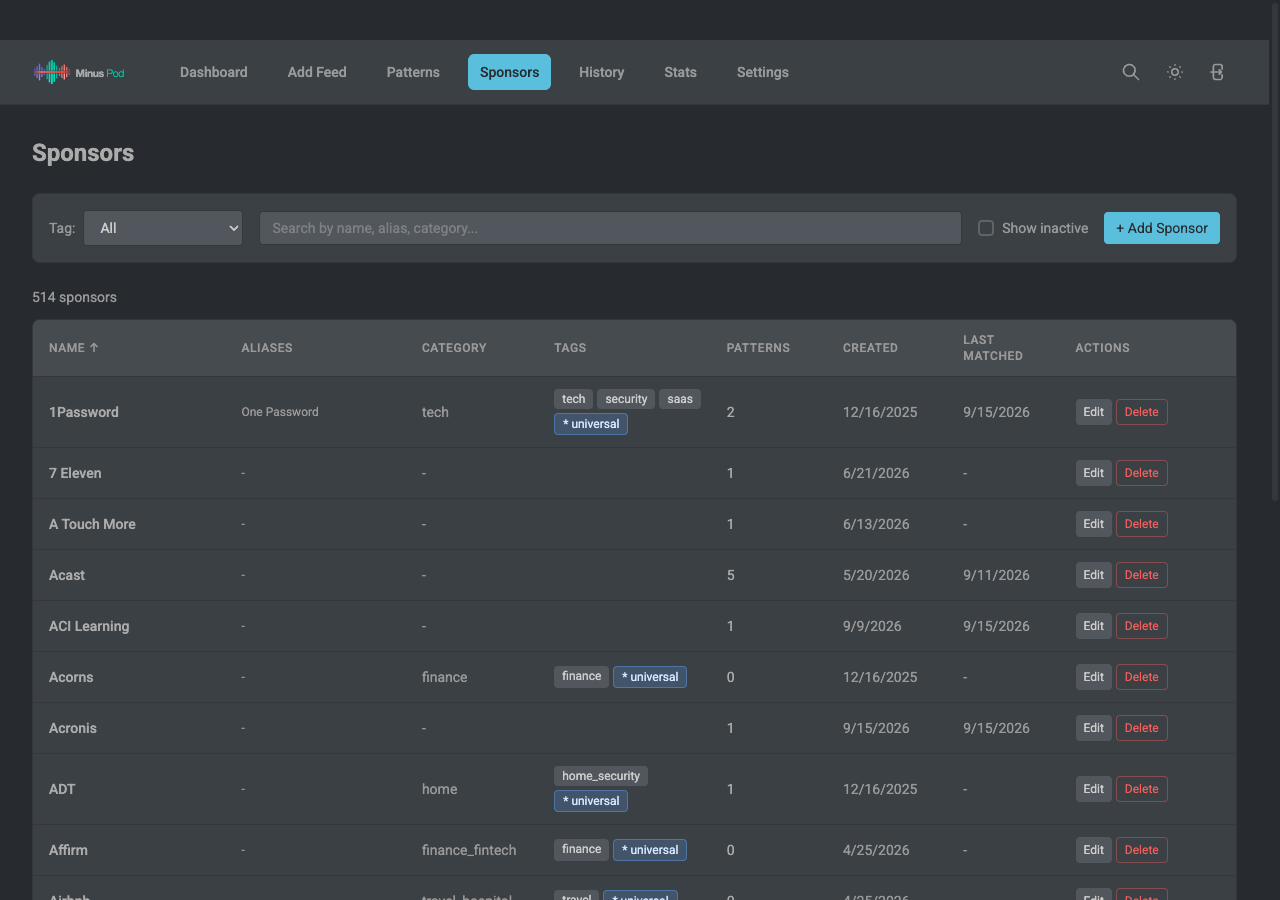Delete the ACI Learning sponsor
Image resolution: width=1280 pixels, height=900 pixels.
point(1141,626)
